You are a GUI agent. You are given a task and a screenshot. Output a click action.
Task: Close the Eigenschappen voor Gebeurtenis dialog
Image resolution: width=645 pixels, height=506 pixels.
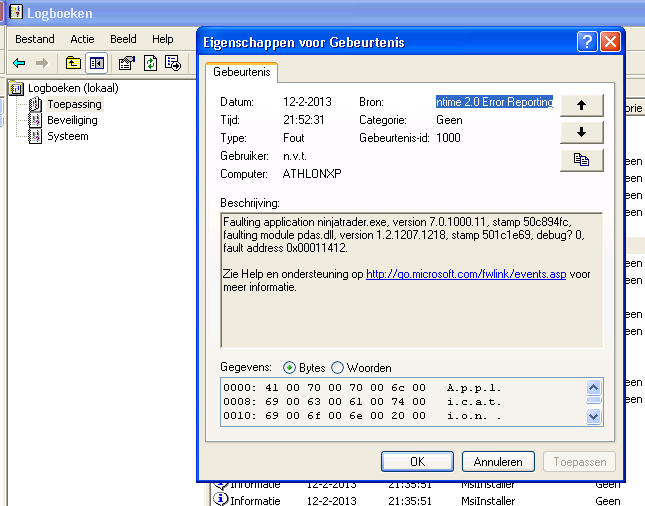click(610, 42)
